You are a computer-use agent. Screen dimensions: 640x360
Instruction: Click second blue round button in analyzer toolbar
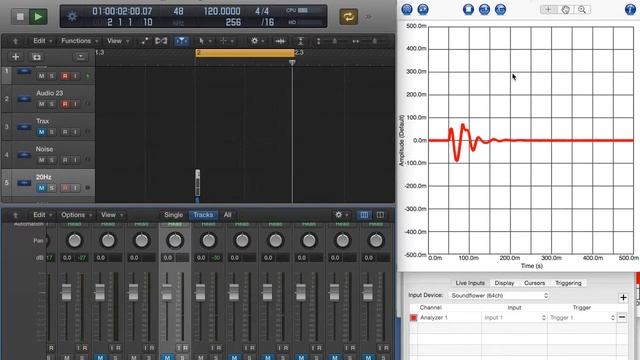click(x=423, y=9)
